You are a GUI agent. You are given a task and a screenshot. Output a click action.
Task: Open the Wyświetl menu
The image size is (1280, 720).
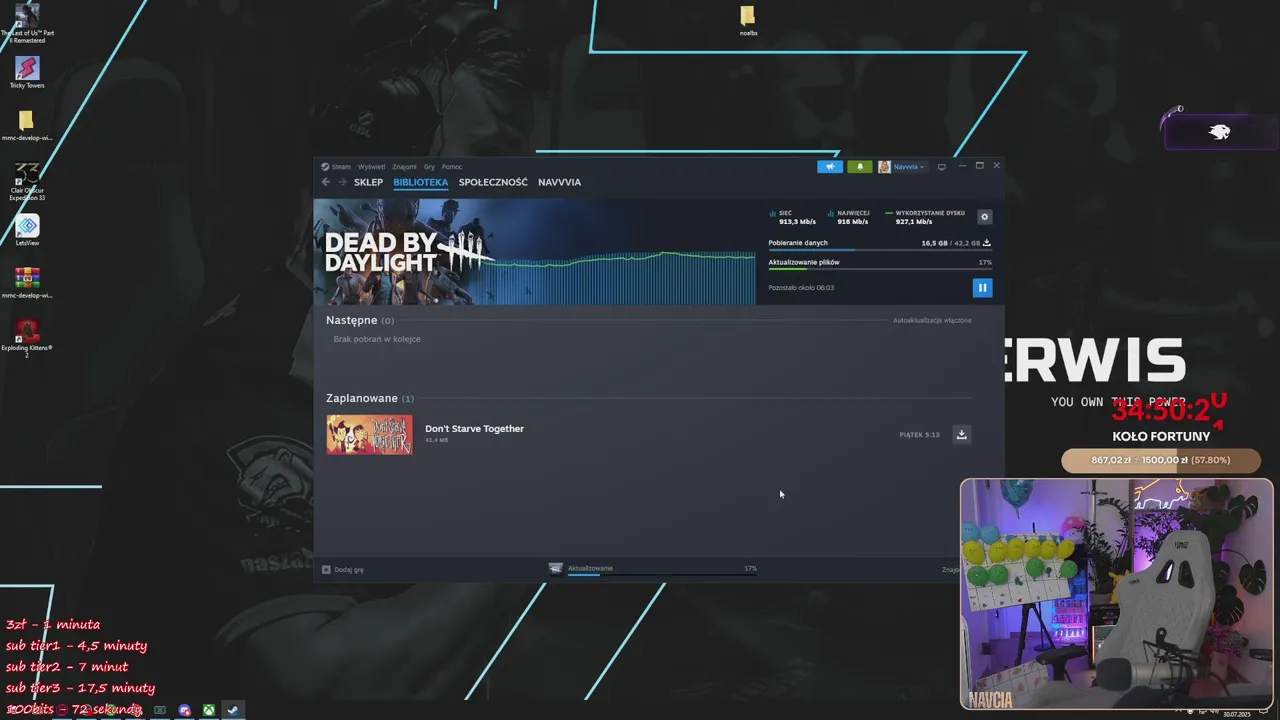pyautogui.click(x=371, y=167)
